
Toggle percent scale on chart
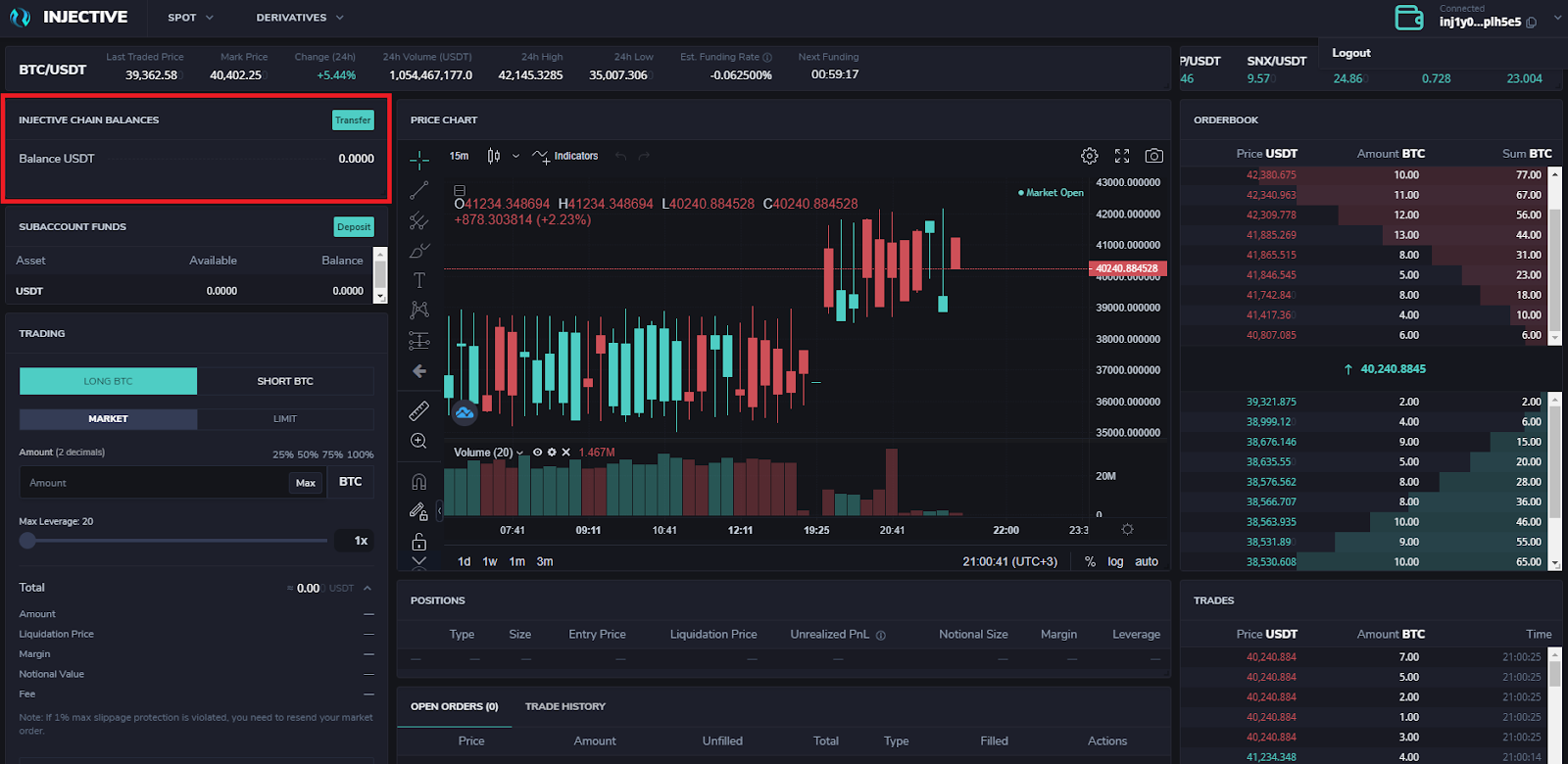1090,561
